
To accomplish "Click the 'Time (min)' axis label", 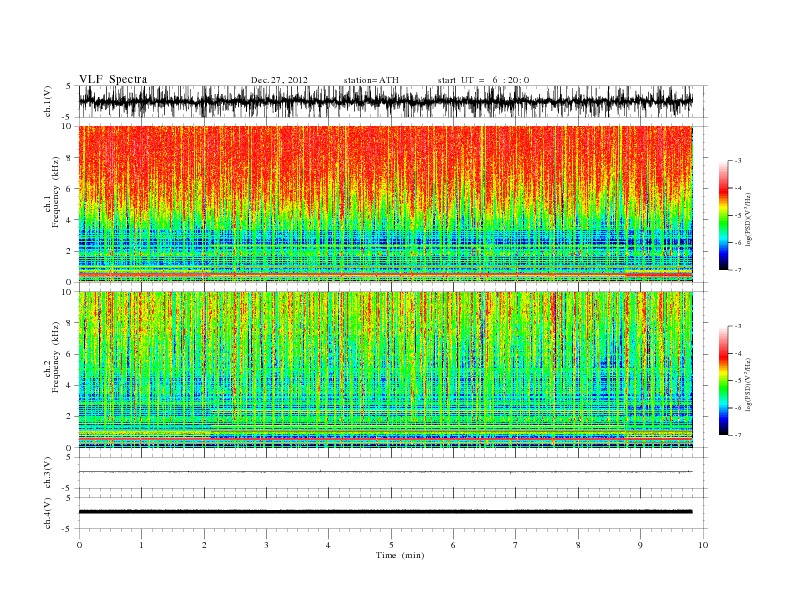I will tap(400, 555).
